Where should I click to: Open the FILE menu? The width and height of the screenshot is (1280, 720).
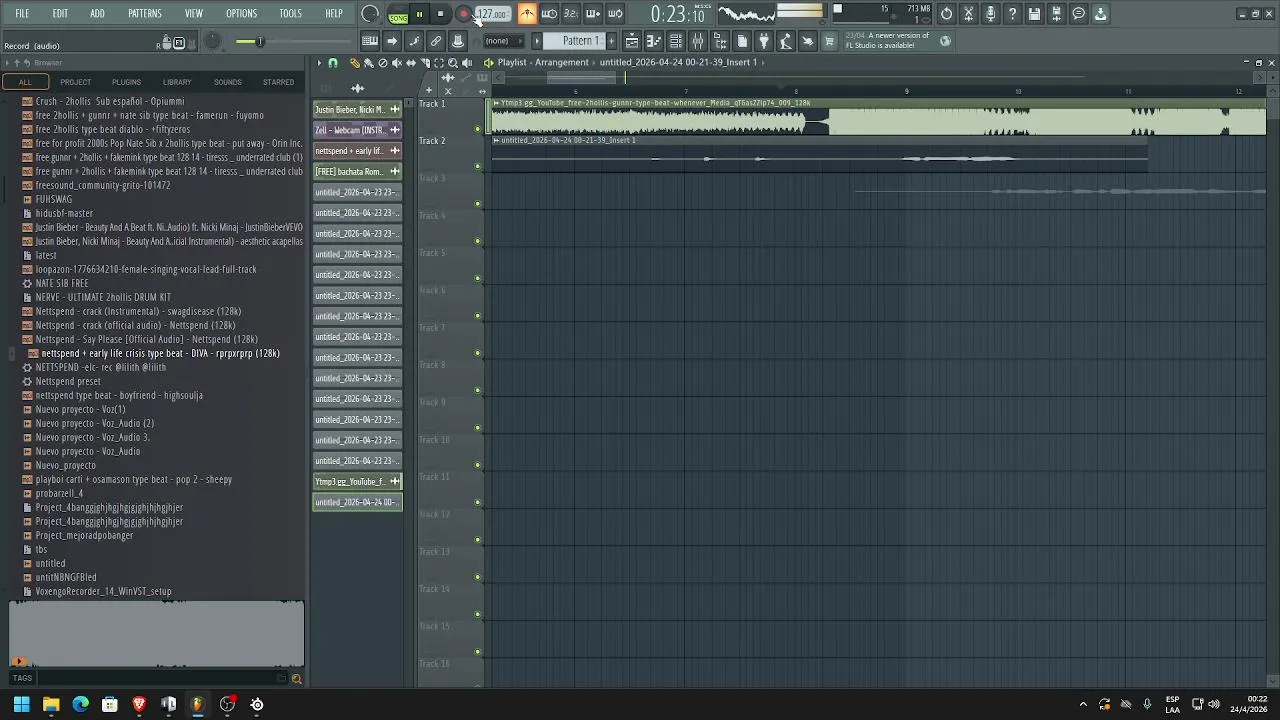[22, 14]
